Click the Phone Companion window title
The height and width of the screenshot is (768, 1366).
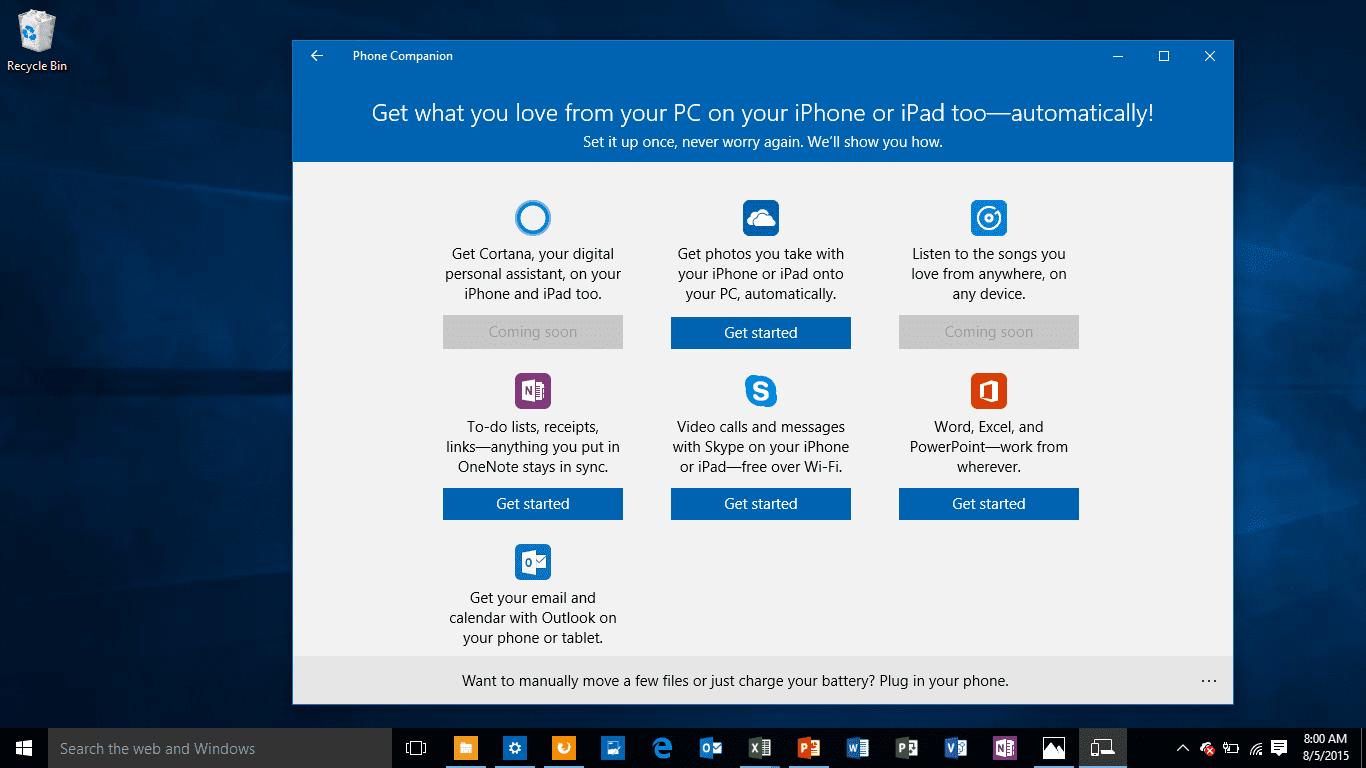click(403, 56)
